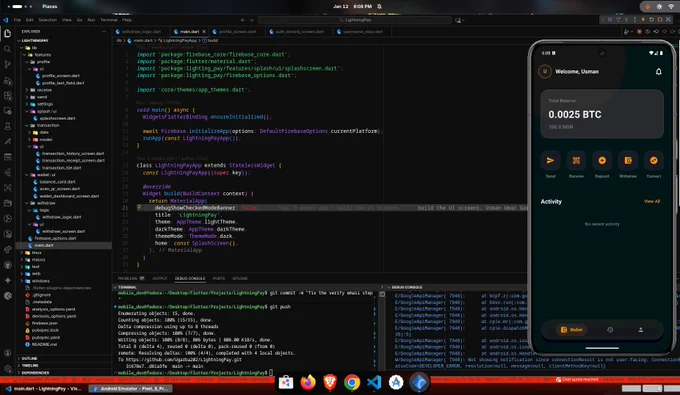Open the Testing flask icon in activity bar
The image size is (680, 395).
coord(7,126)
